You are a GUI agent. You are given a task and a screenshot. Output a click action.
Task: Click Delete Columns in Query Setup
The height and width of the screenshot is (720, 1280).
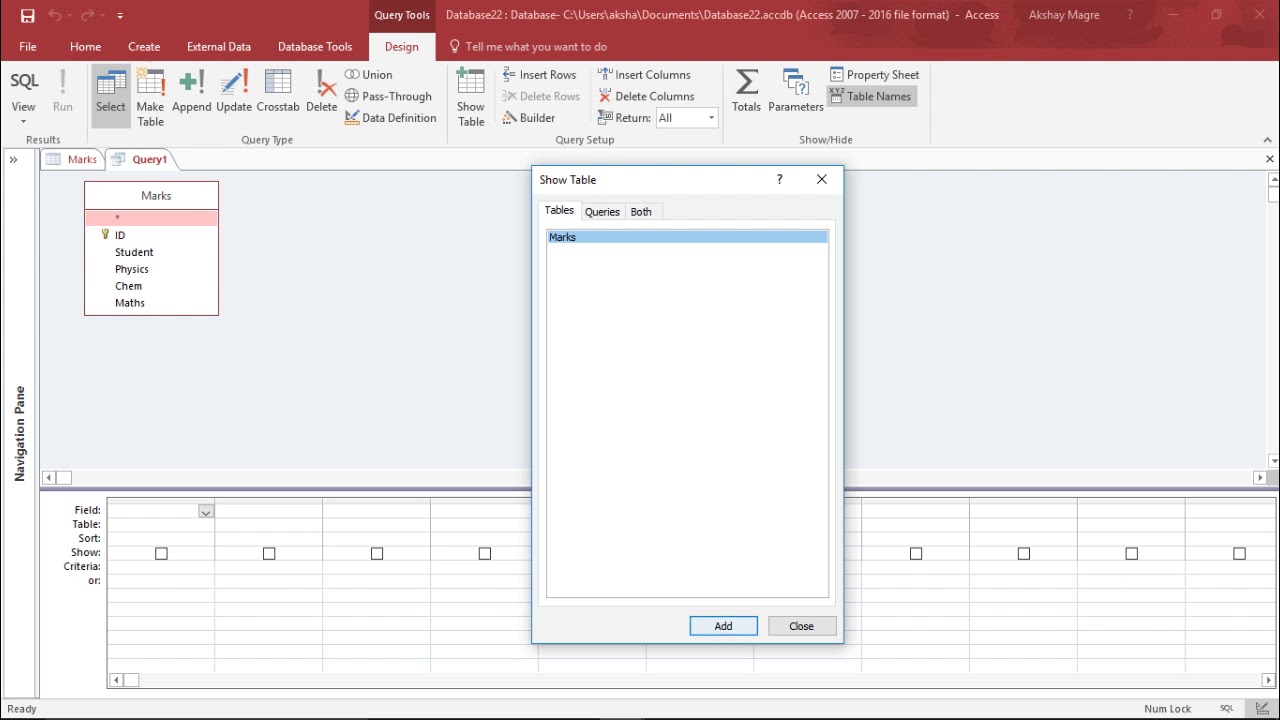(646, 97)
